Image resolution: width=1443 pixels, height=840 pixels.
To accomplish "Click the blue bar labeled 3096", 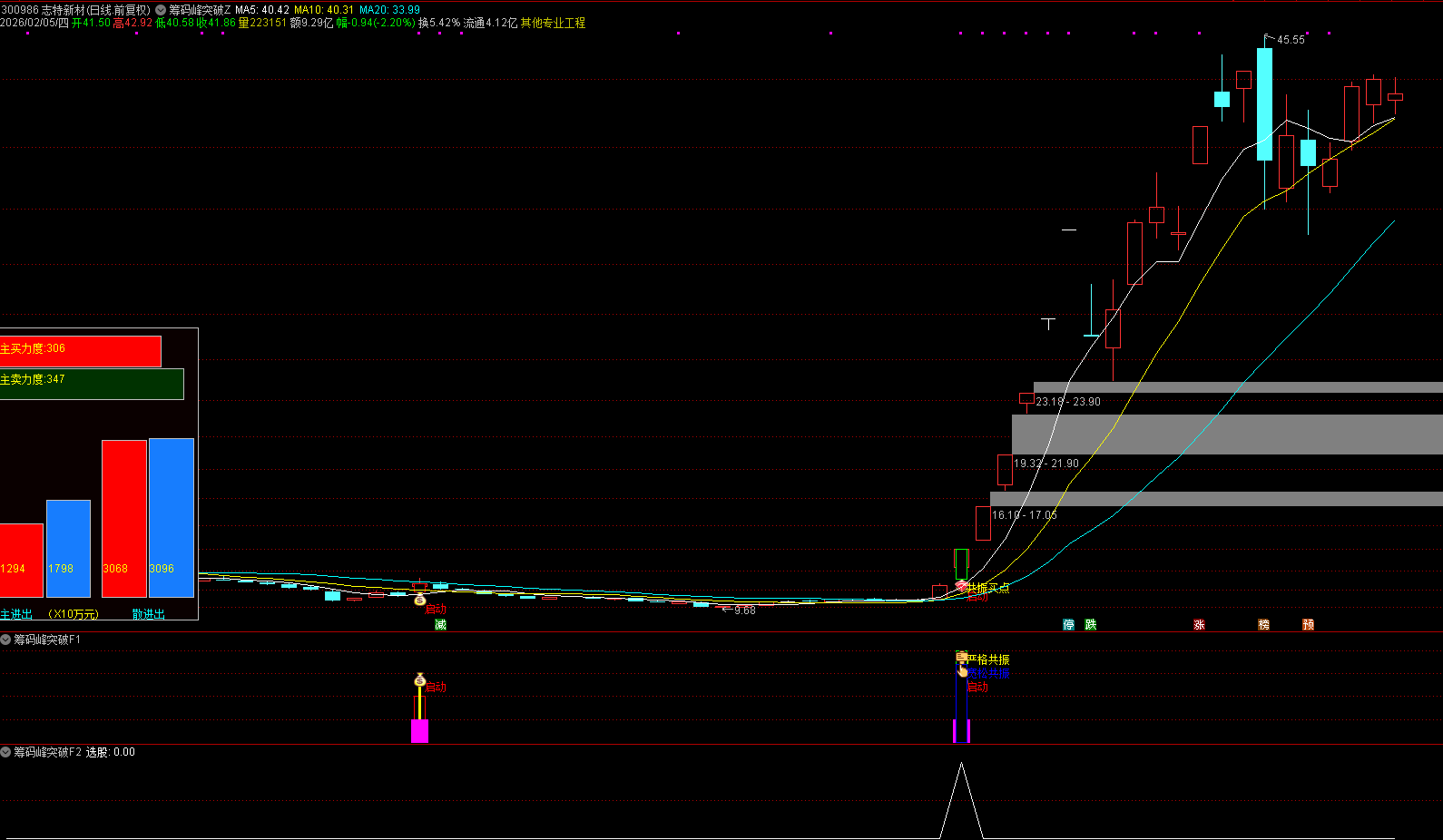I will (172, 518).
